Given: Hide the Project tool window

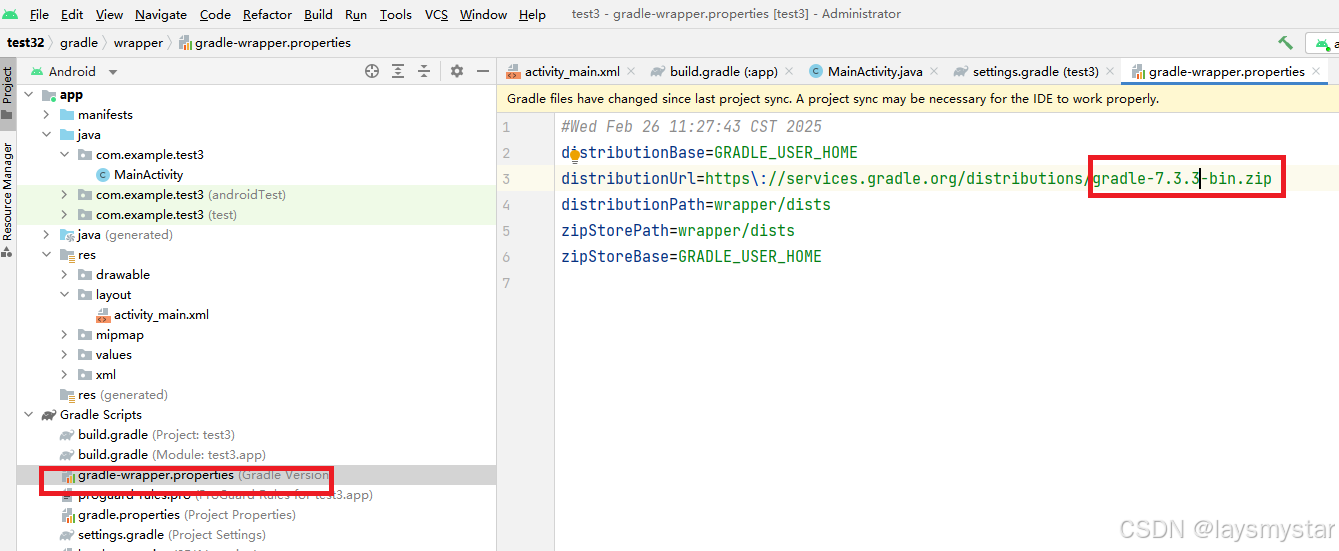Looking at the screenshot, I should [x=483, y=71].
